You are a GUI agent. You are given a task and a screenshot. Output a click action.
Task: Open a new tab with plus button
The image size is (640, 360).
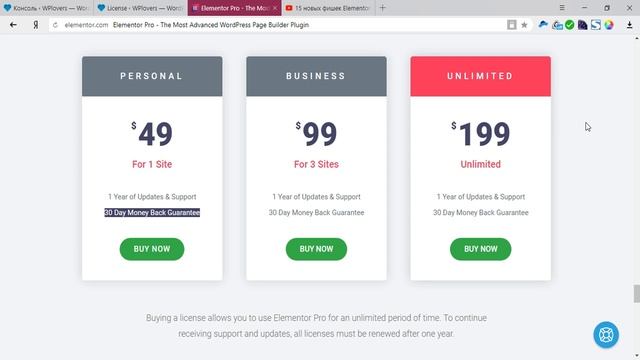point(382,8)
